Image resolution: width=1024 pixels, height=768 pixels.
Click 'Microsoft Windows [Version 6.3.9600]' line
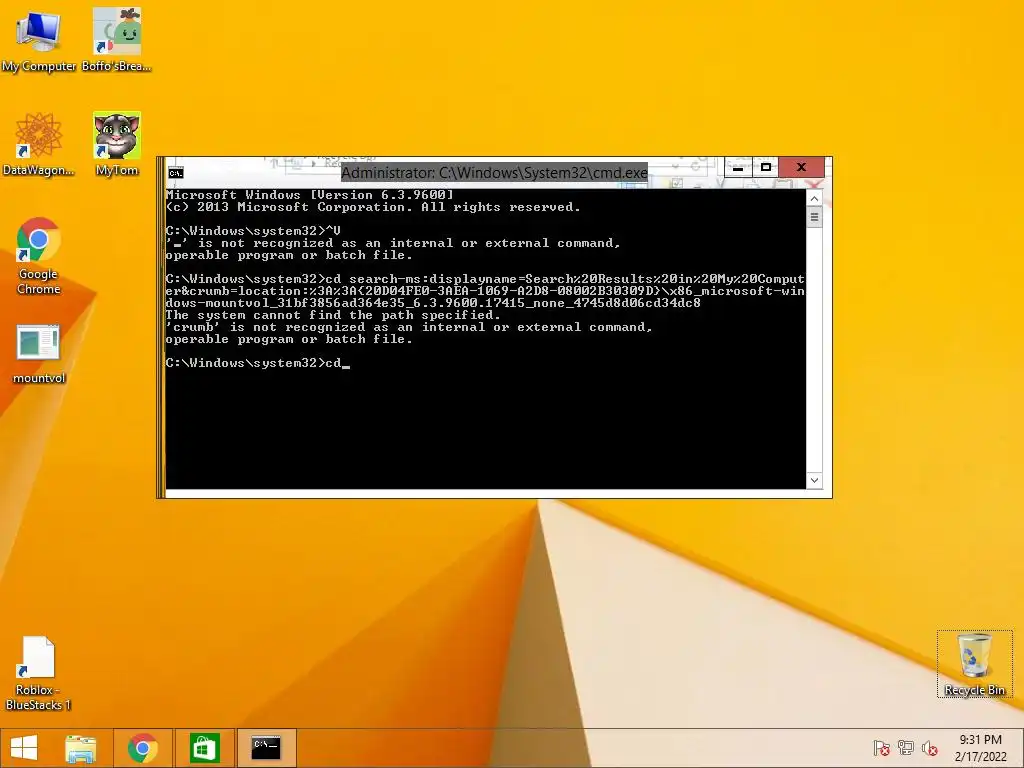point(310,195)
